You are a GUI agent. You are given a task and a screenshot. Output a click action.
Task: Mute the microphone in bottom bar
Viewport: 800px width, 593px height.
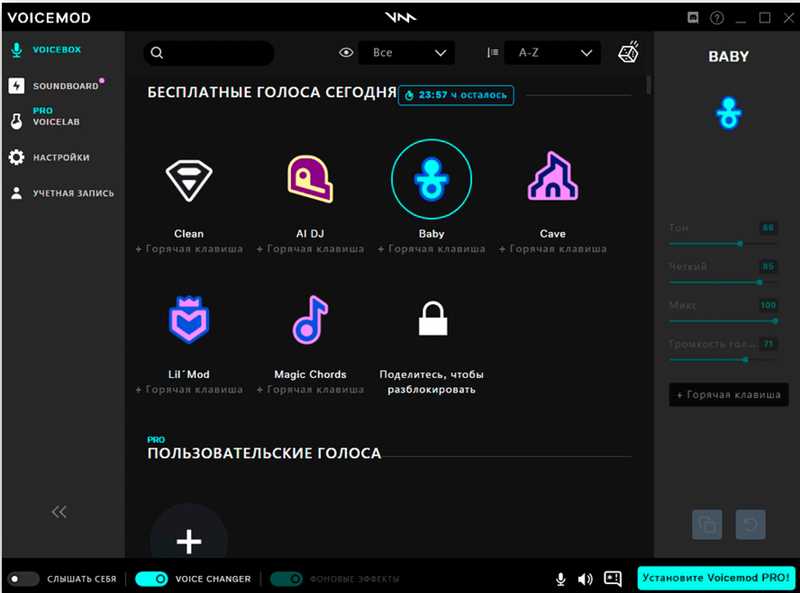pyautogui.click(x=560, y=579)
